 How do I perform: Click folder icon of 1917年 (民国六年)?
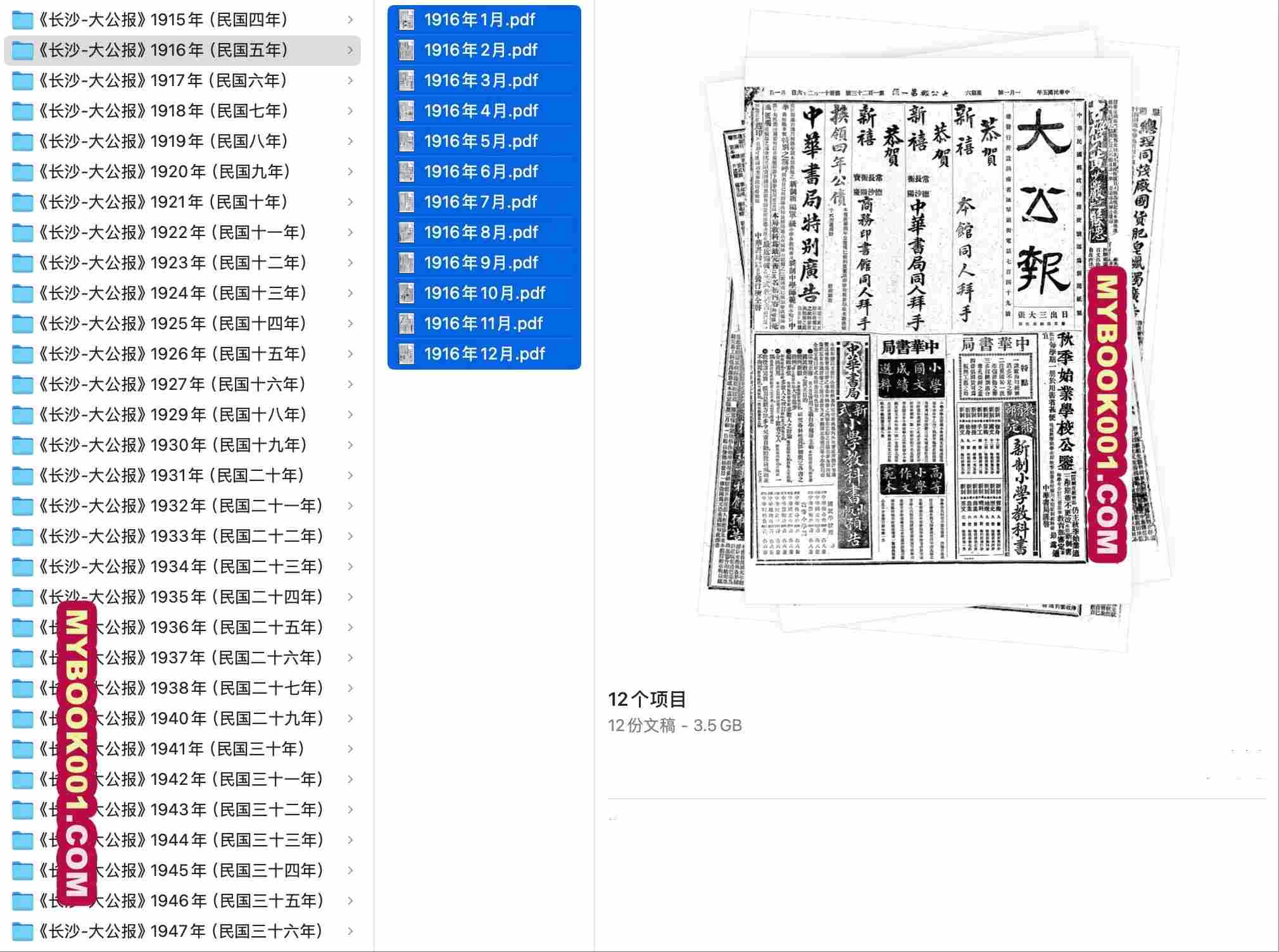tap(23, 81)
